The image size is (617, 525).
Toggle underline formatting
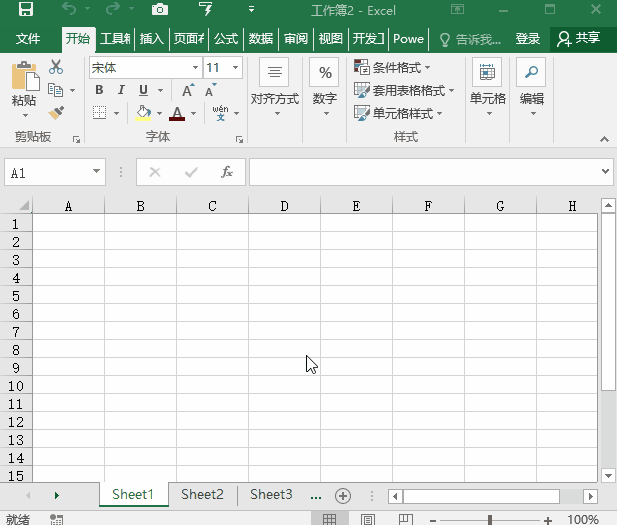coord(143,90)
